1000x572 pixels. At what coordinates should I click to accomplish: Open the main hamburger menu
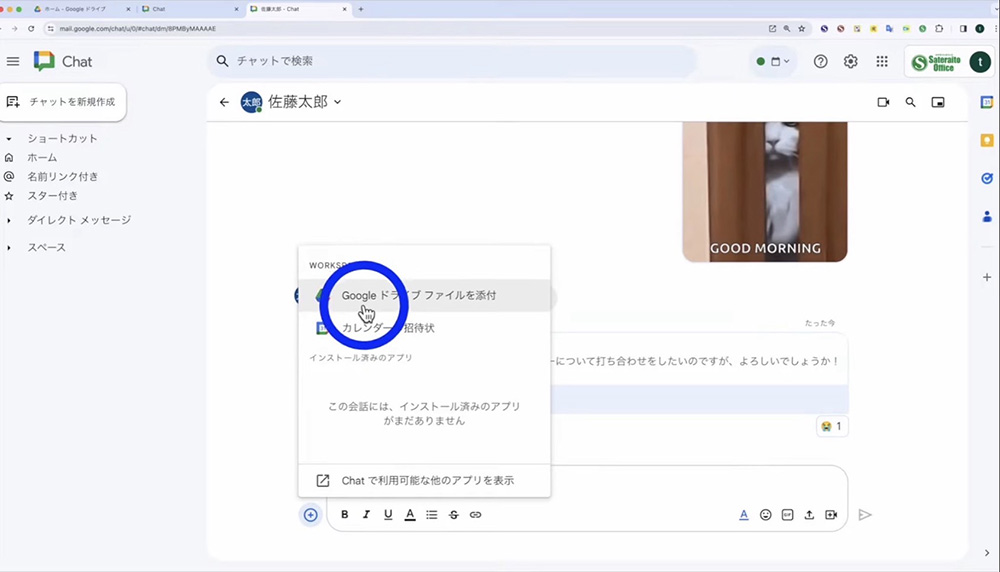coord(13,62)
